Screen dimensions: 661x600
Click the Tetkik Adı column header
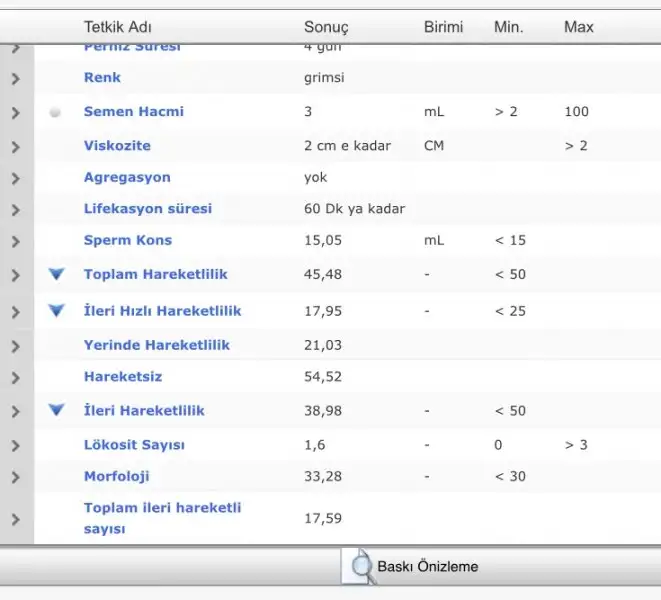click(x=118, y=27)
